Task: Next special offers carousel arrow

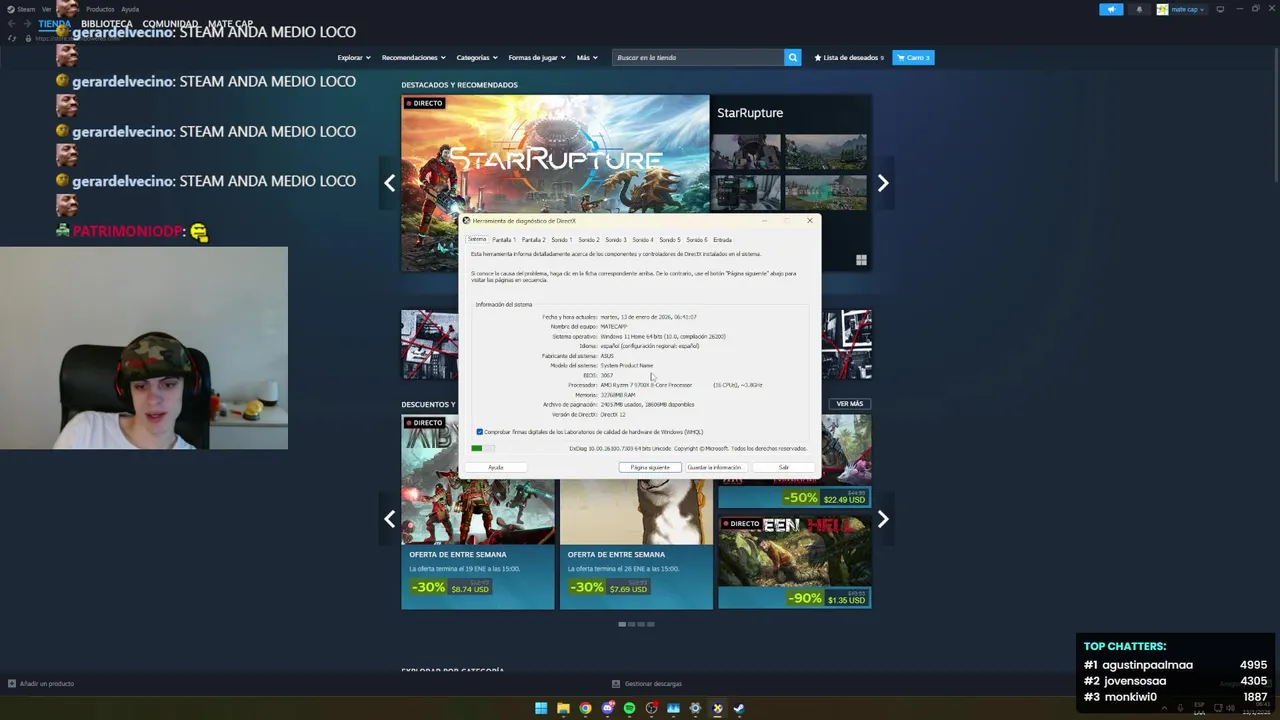Action: (883, 519)
